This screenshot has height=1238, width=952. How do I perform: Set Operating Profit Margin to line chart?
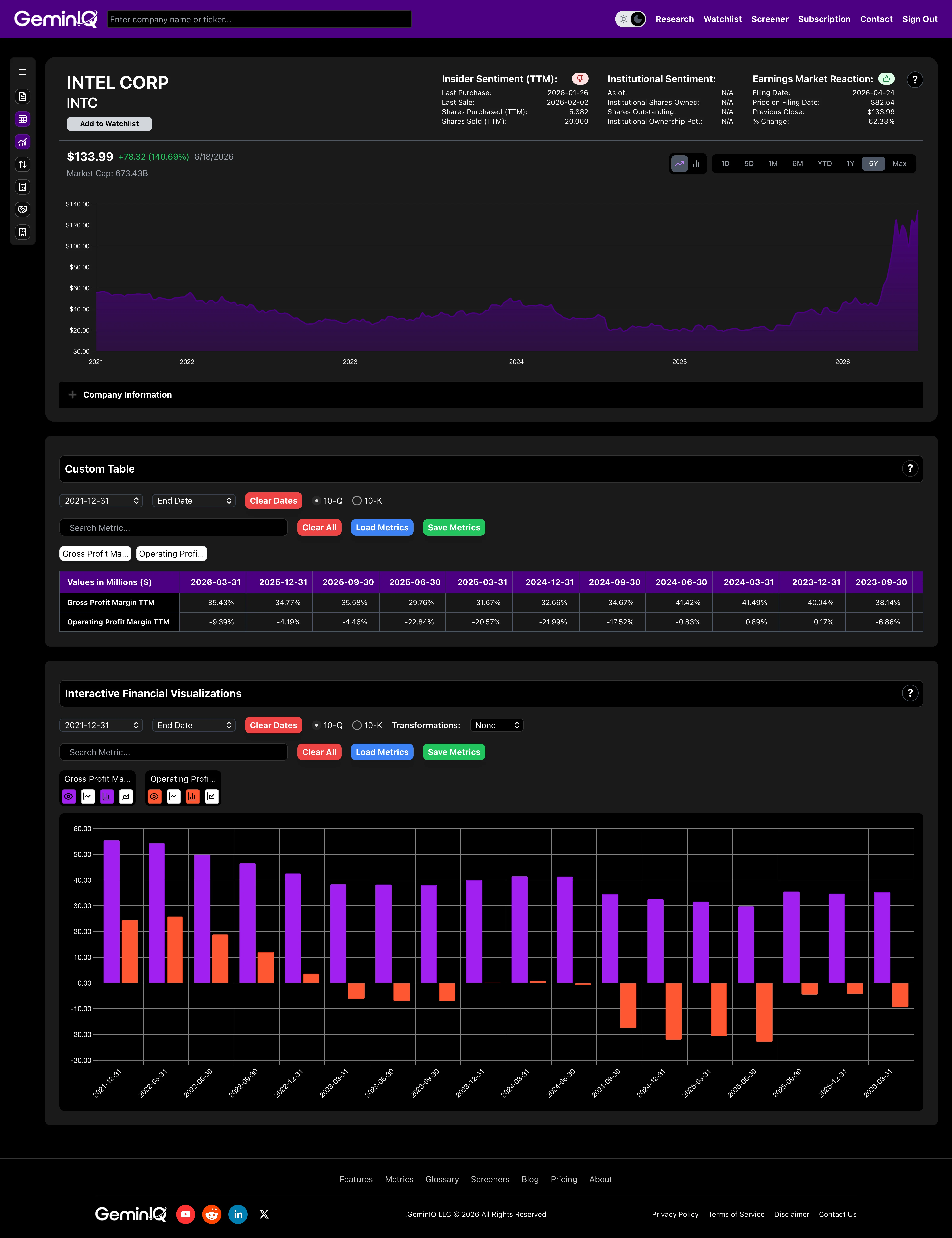173,796
